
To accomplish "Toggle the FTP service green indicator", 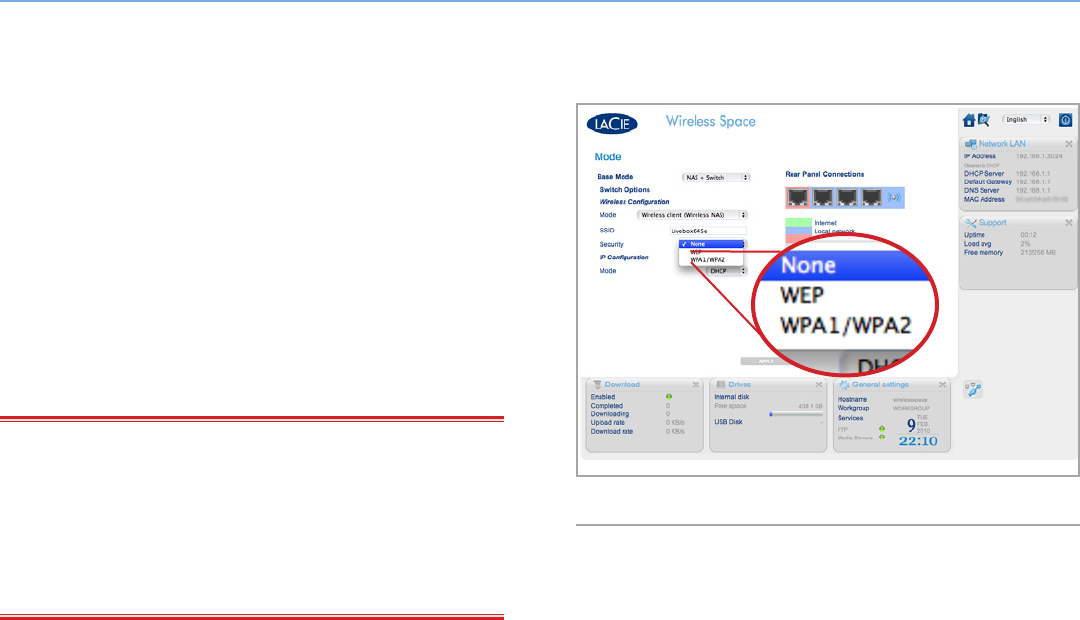I will pyautogui.click(x=882, y=428).
